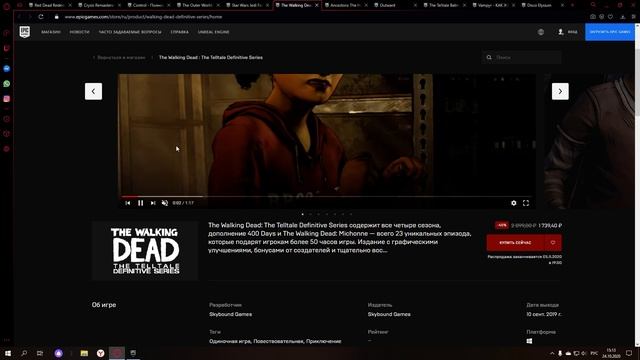Open Yandex browser from taskbar

click(x=100, y=353)
